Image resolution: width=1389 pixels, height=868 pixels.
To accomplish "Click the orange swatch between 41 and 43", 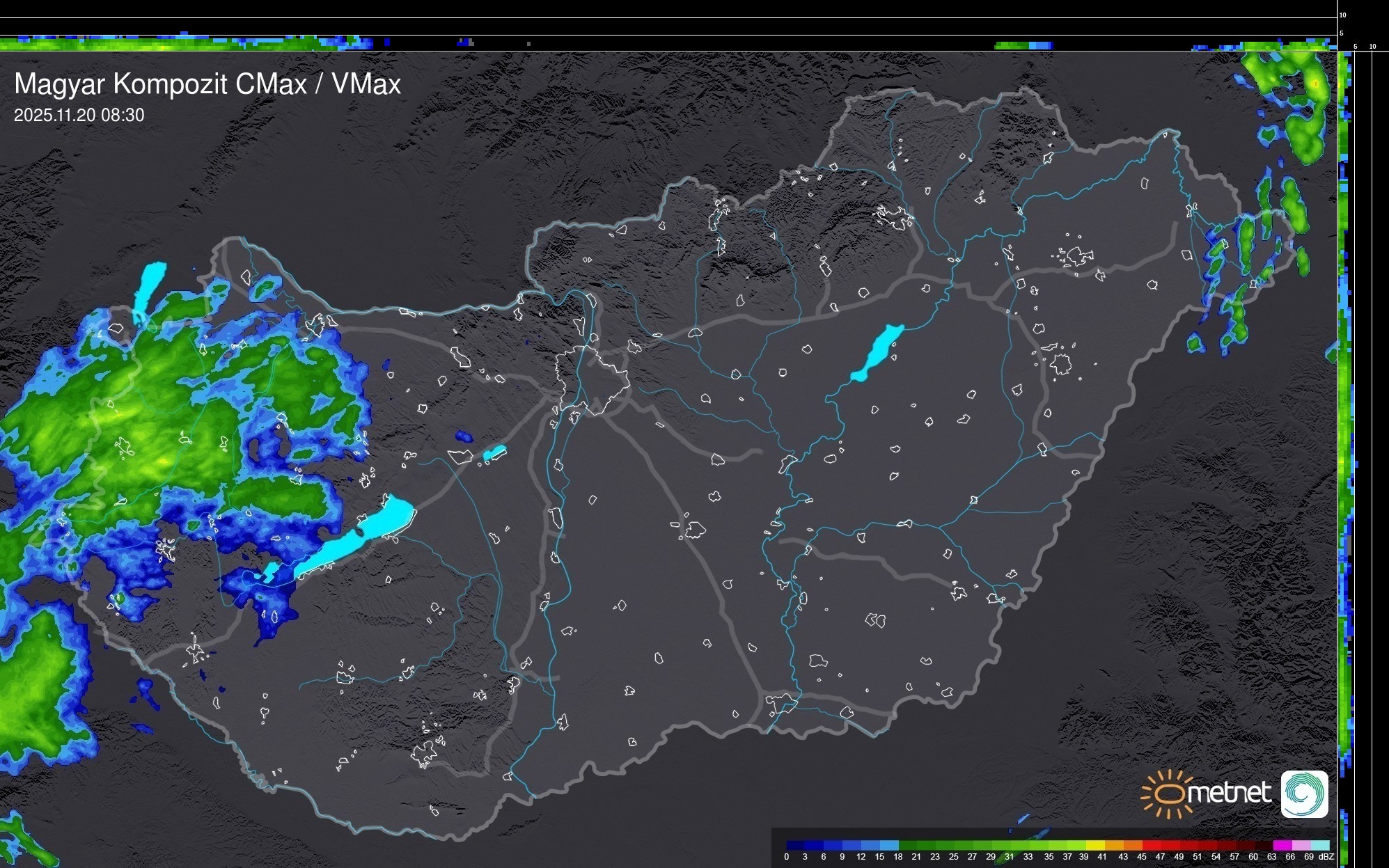I will click(1114, 845).
